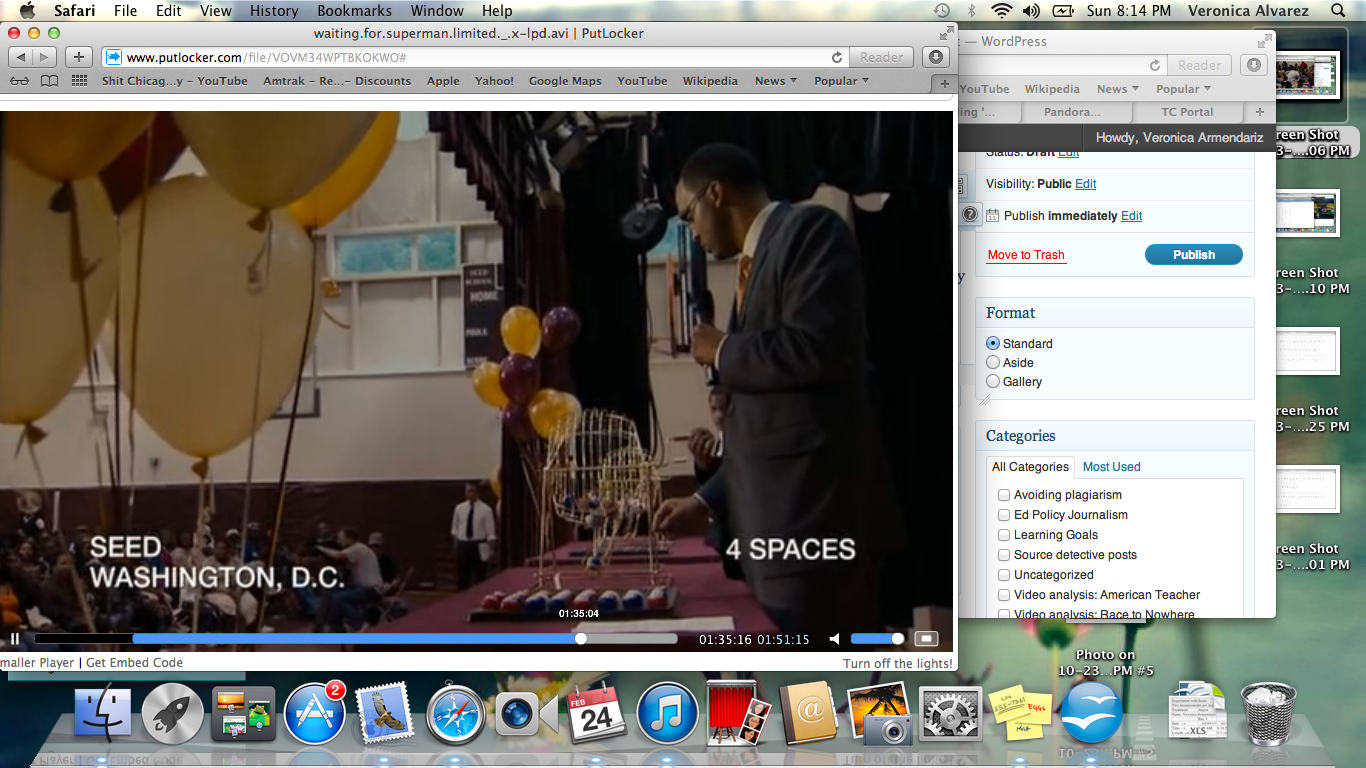1366x768 pixels.
Task: Open a new tab in WordPress window
Action: [1259, 112]
